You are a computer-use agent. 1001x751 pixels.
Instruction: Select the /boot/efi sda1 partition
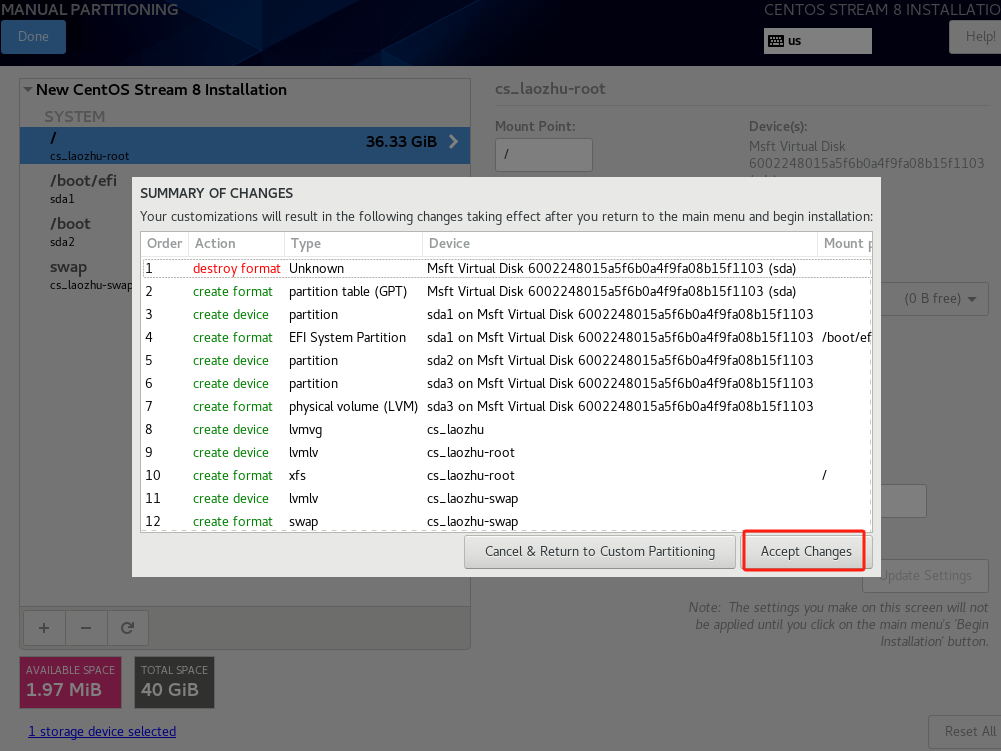[x=83, y=188]
